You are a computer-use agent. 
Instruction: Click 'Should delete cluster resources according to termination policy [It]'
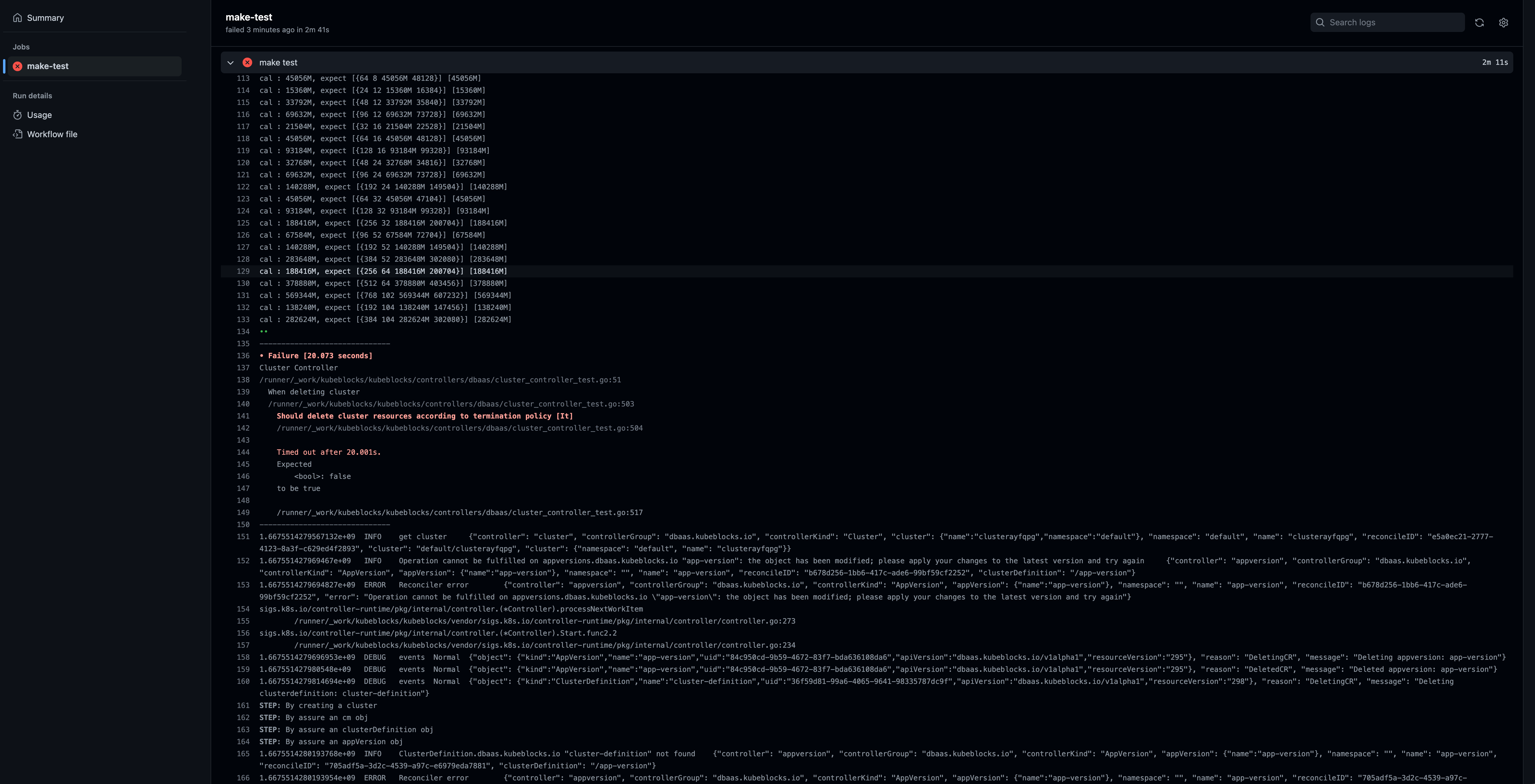(424, 416)
